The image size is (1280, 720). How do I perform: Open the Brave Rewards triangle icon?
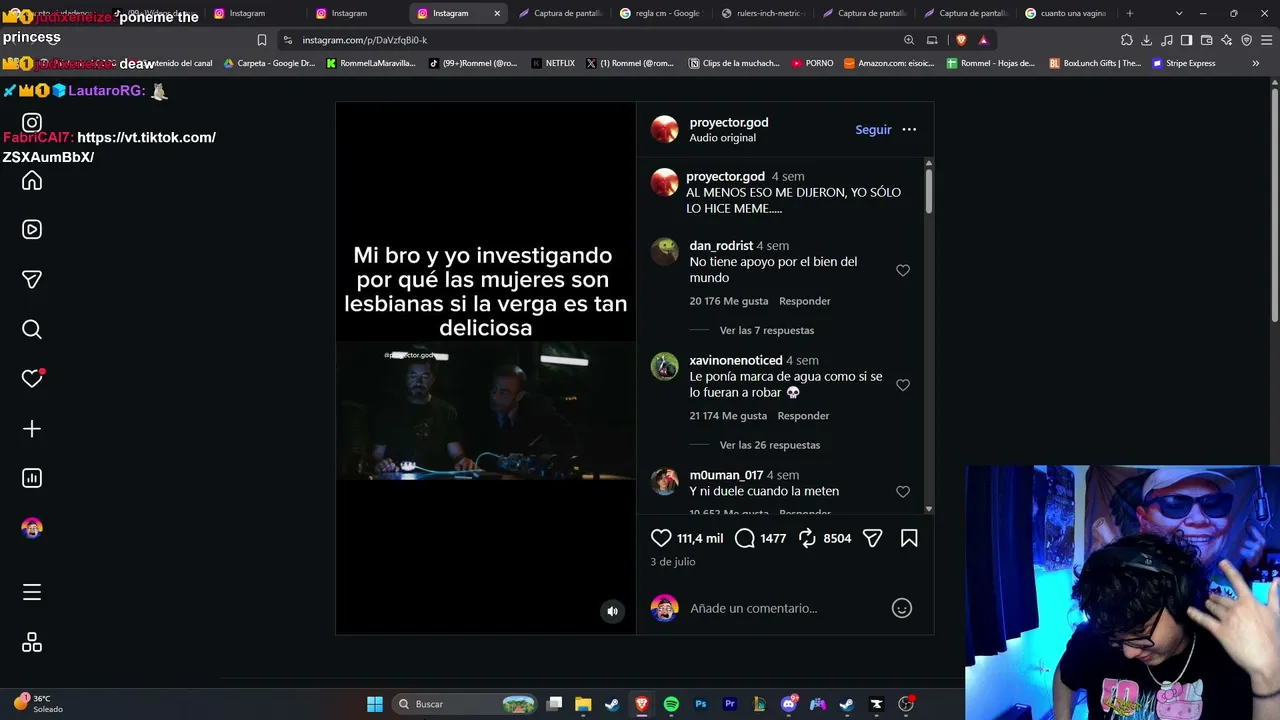click(984, 40)
